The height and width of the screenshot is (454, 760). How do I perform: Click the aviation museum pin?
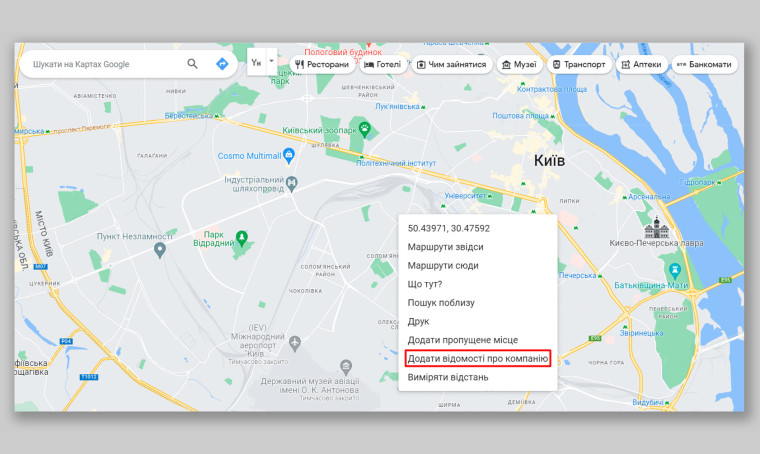(346, 367)
